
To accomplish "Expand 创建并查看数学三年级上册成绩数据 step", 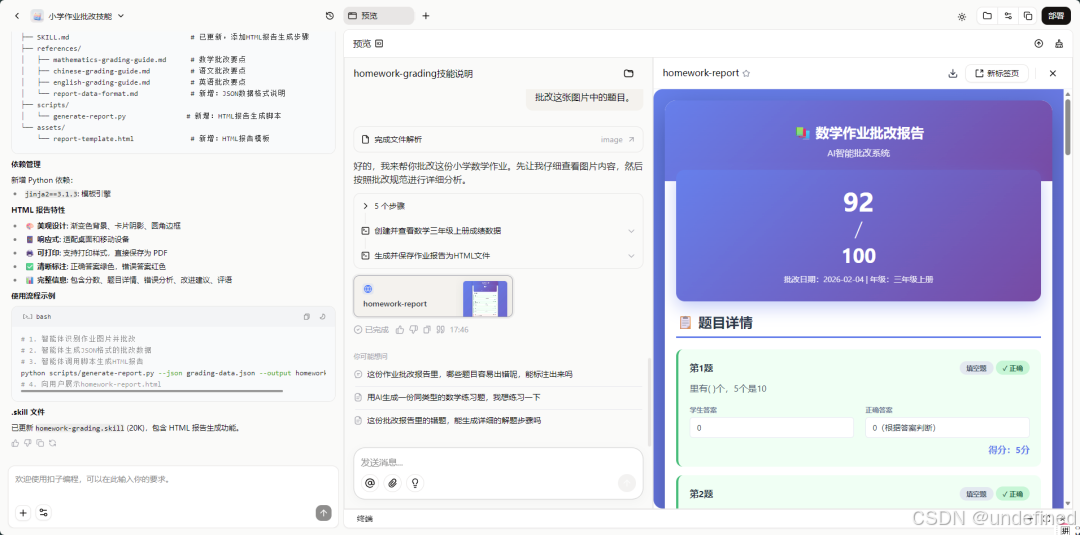I will (498, 231).
